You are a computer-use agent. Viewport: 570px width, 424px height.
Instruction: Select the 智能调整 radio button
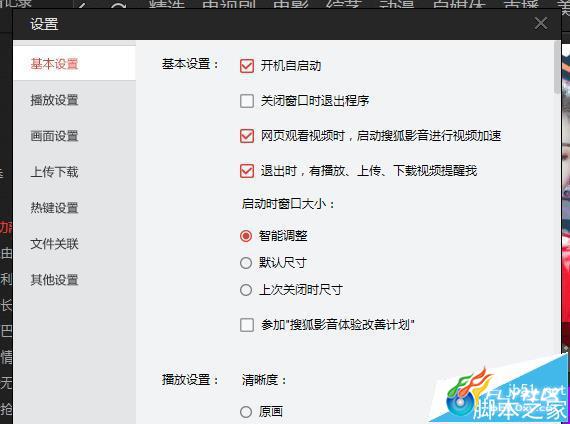(246, 236)
